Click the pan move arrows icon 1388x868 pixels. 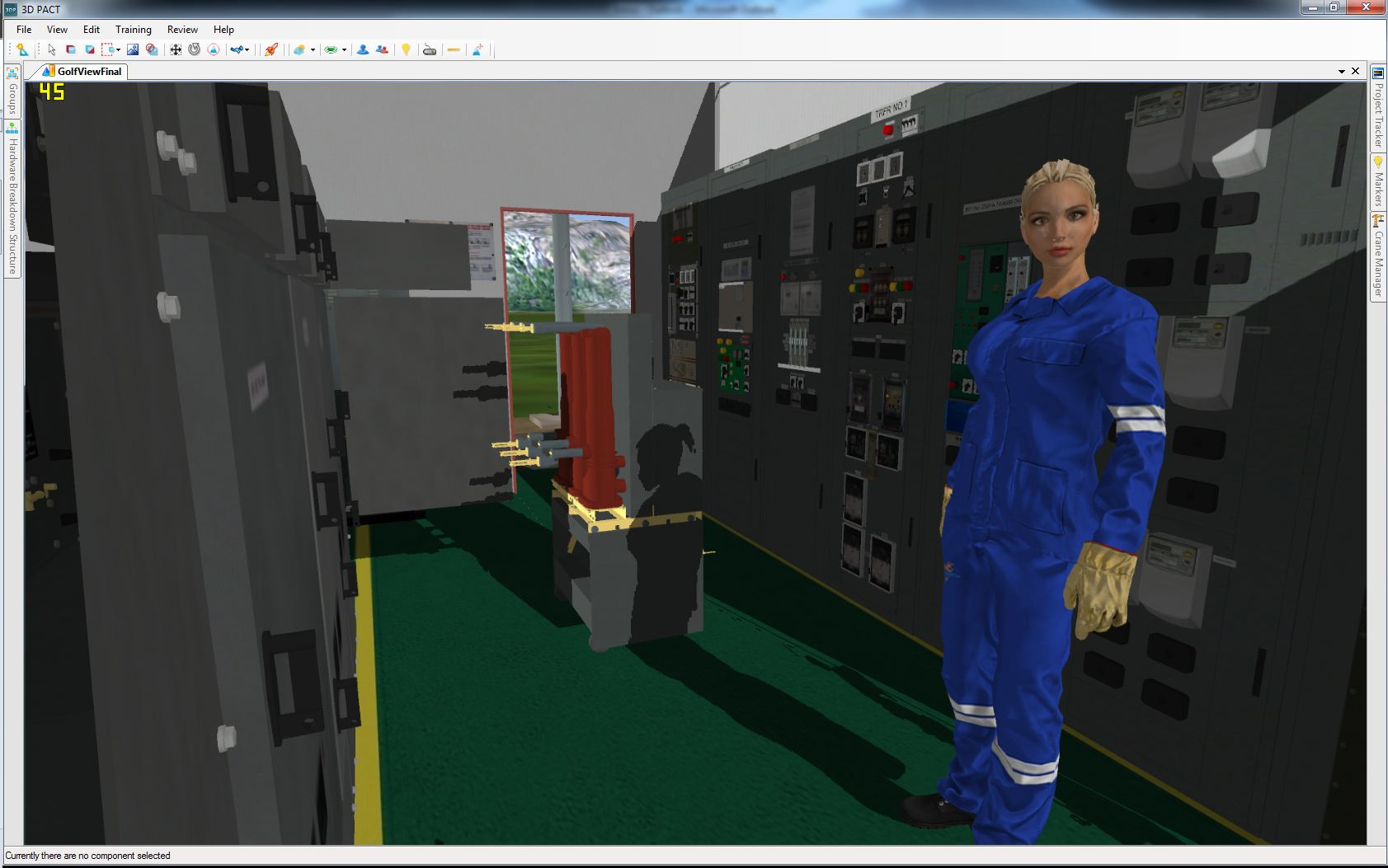coord(176,49)
